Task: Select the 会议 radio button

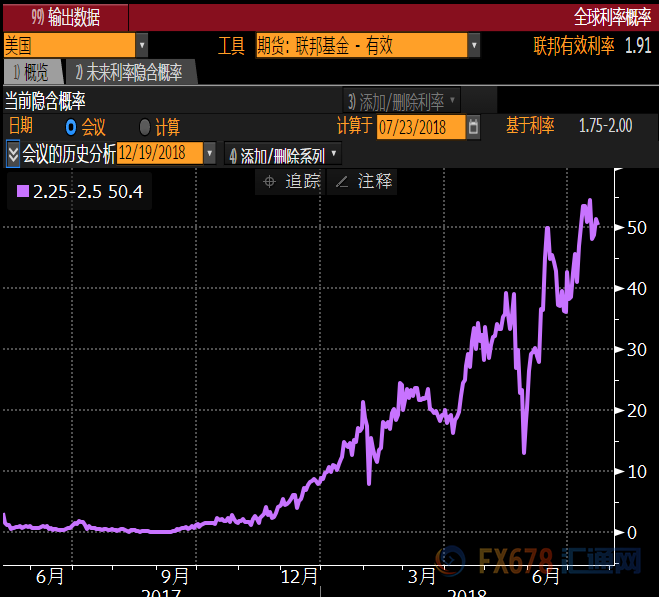Action: (71, 127)
